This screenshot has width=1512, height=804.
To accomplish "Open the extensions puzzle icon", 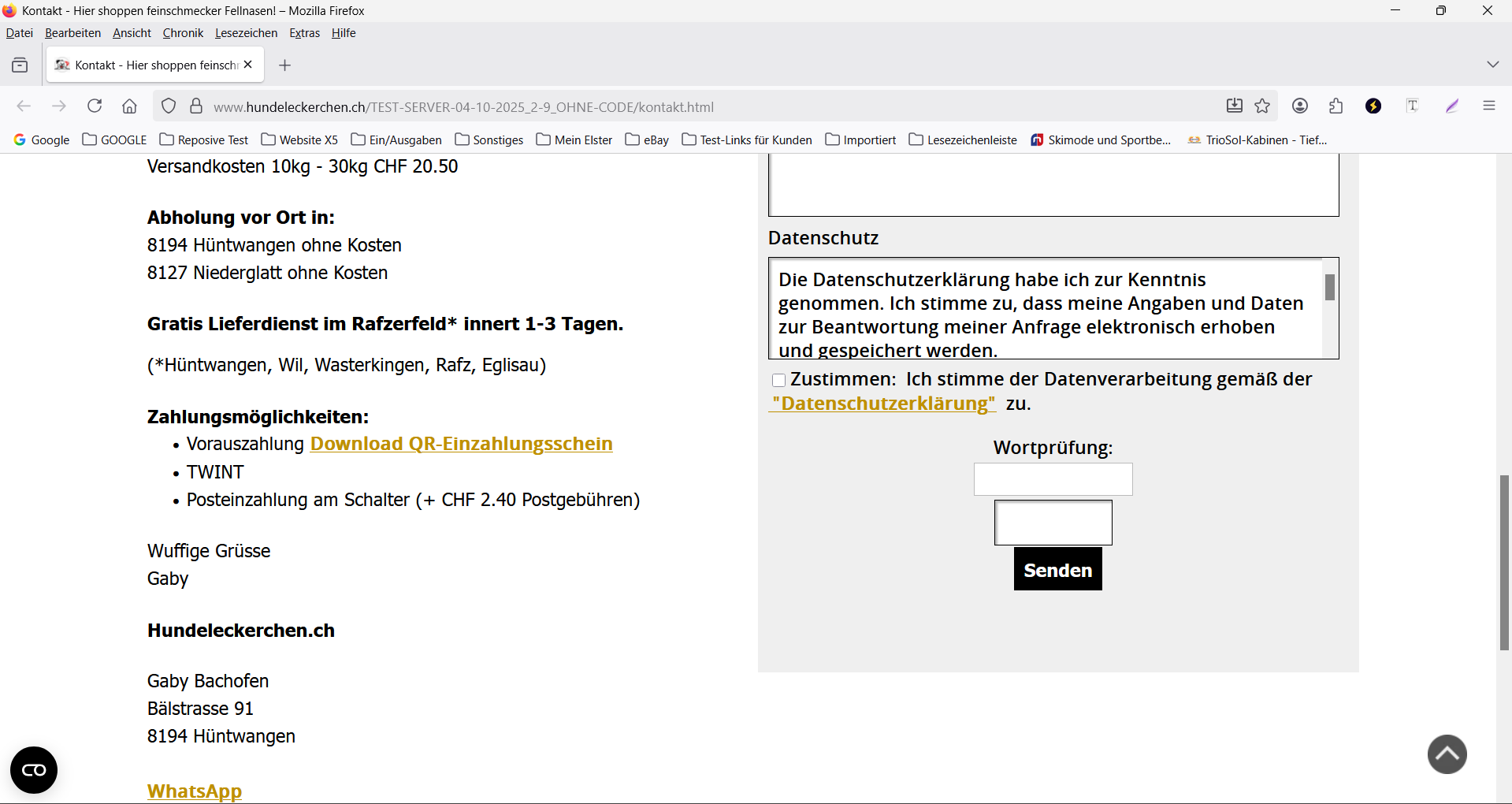I will click(x=1336, y=106).
